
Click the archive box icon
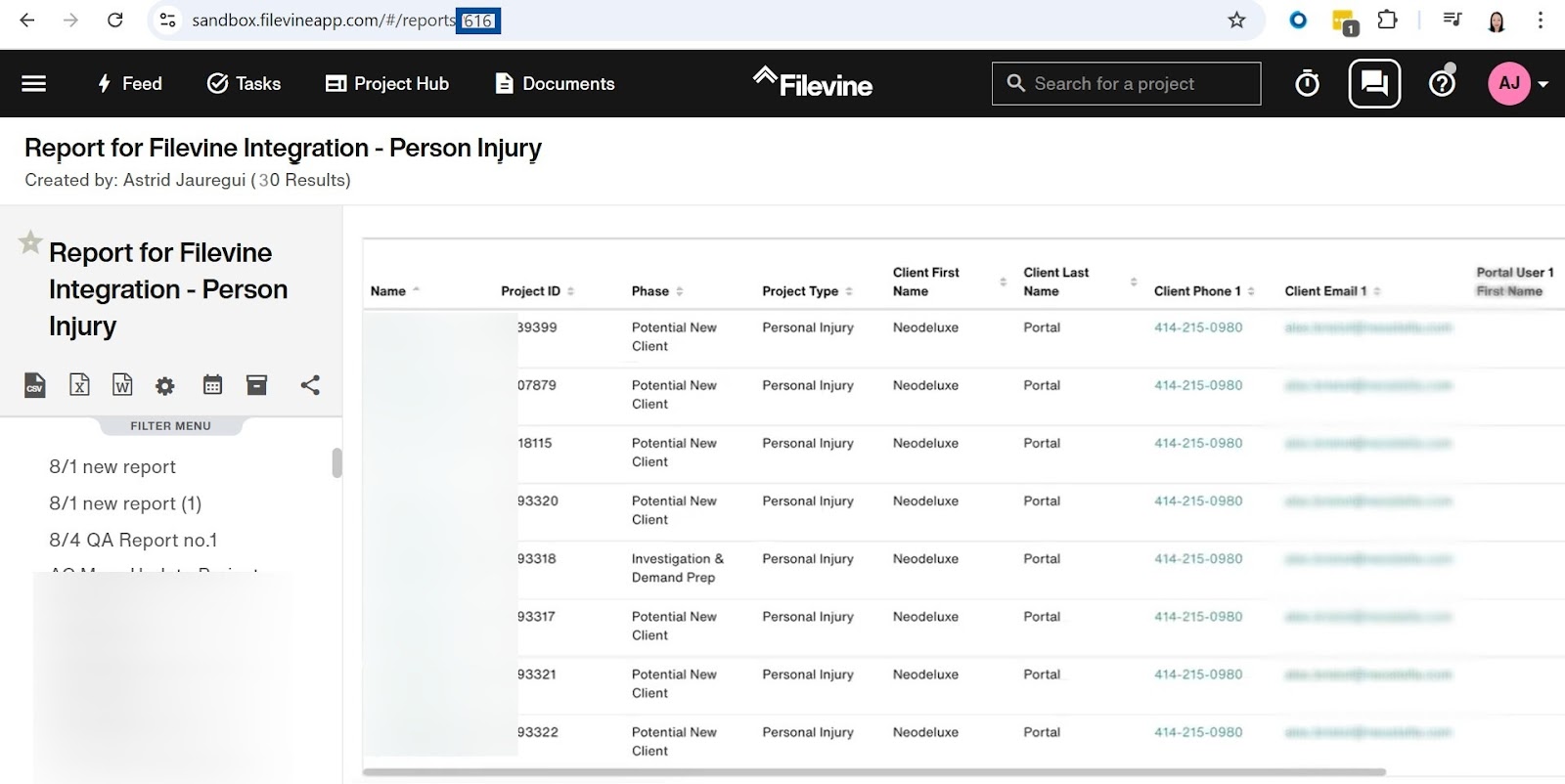coord(256,385)
